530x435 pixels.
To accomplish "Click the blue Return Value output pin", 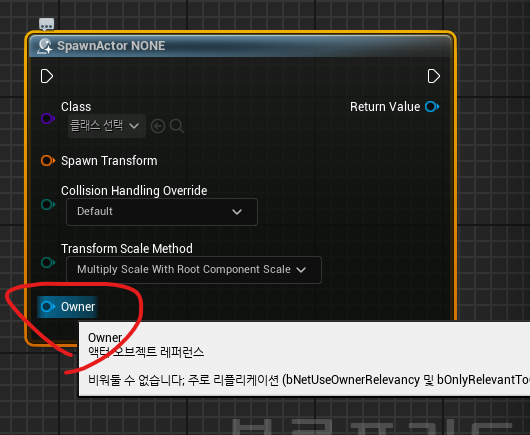I will (432, 107).
